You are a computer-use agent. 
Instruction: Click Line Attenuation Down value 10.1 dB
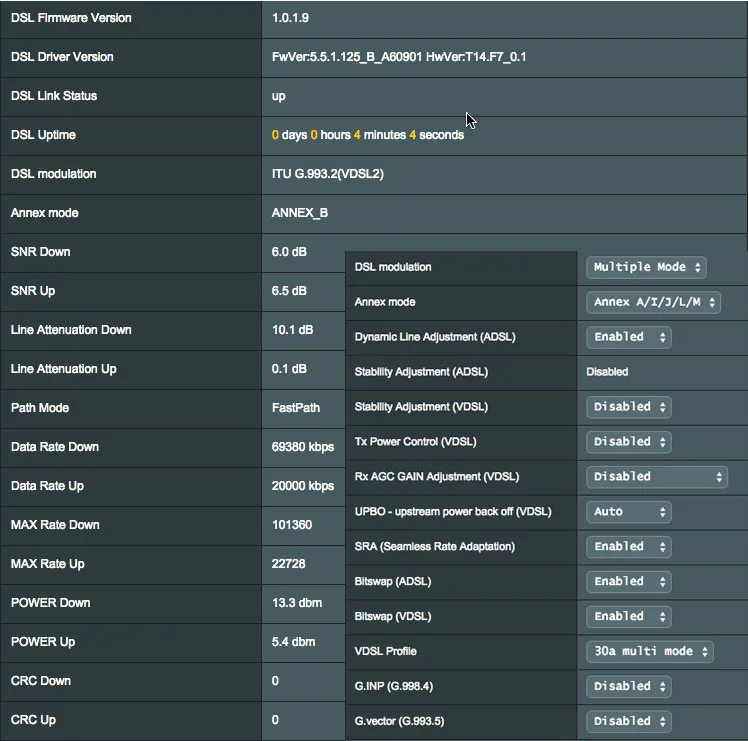[x=292, y=330]
